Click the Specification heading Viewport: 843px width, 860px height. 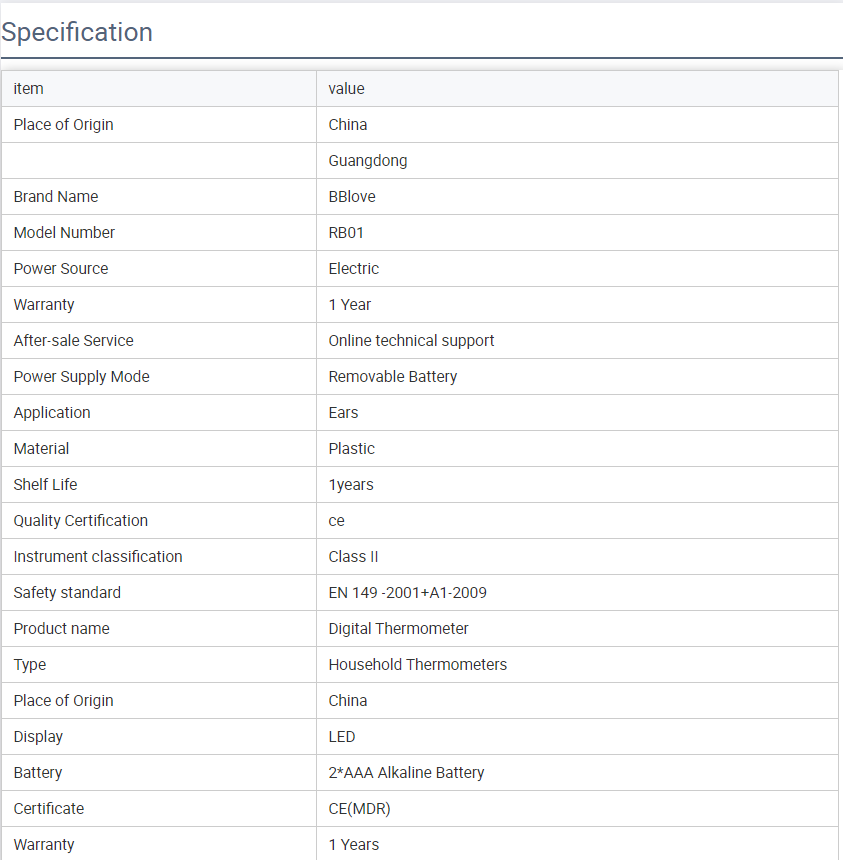(x=77, y=32)
